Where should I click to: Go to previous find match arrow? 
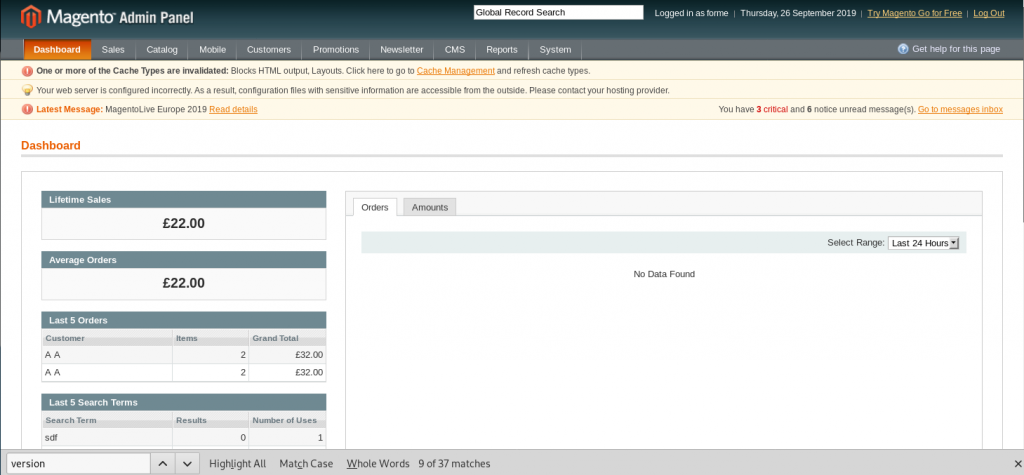(x=163, y=464)
